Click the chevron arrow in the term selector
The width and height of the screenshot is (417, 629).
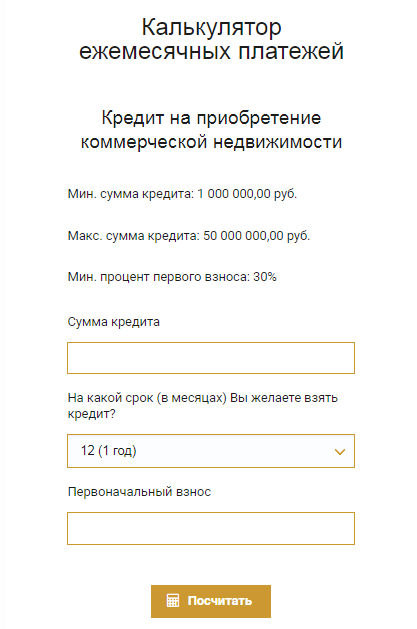point(340,452)
